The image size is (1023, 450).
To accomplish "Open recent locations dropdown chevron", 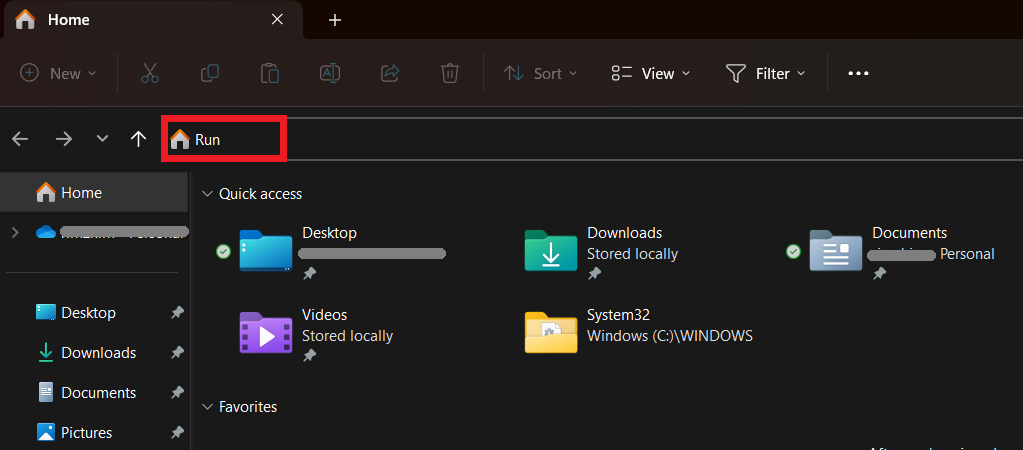I will 102,138.
